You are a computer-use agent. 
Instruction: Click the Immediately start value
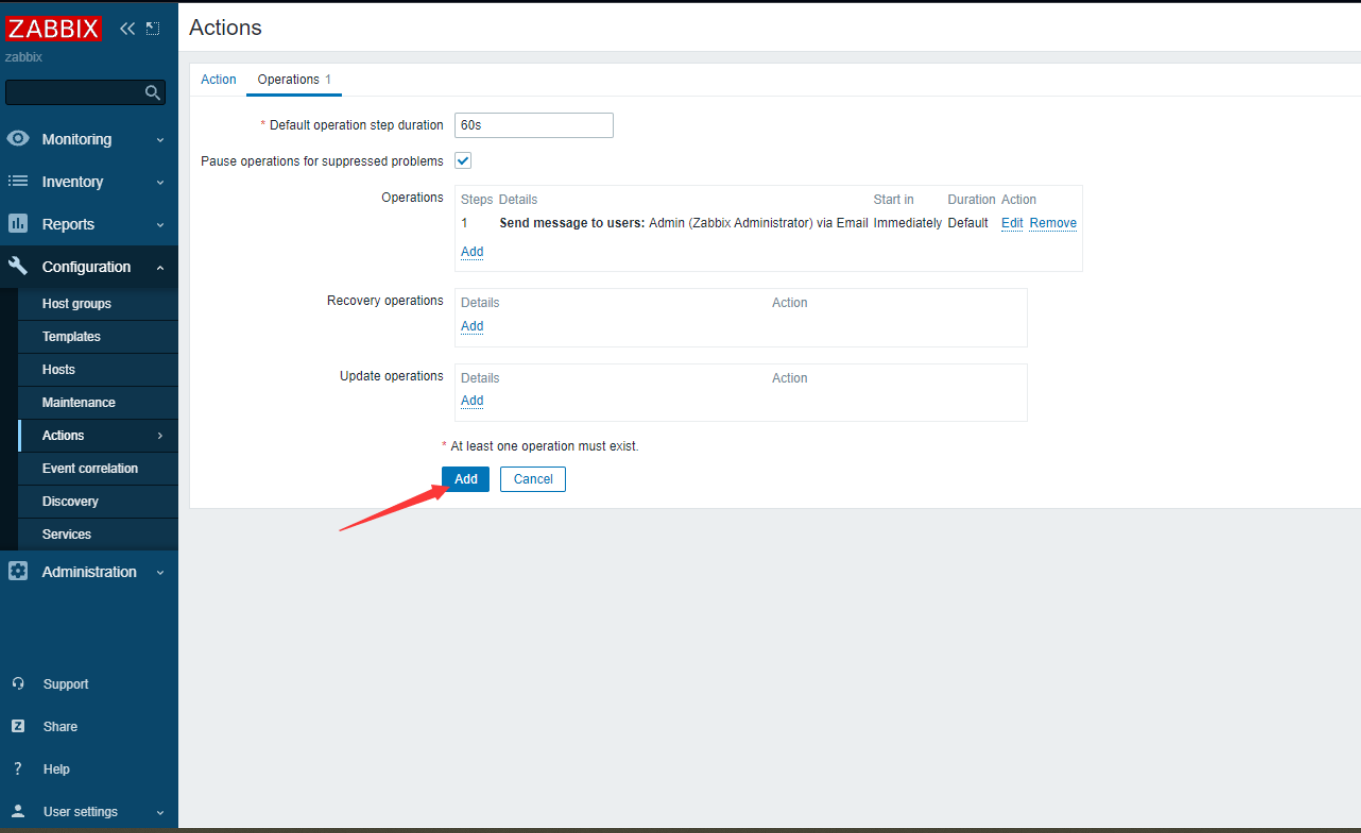click(x=907, y=223)
